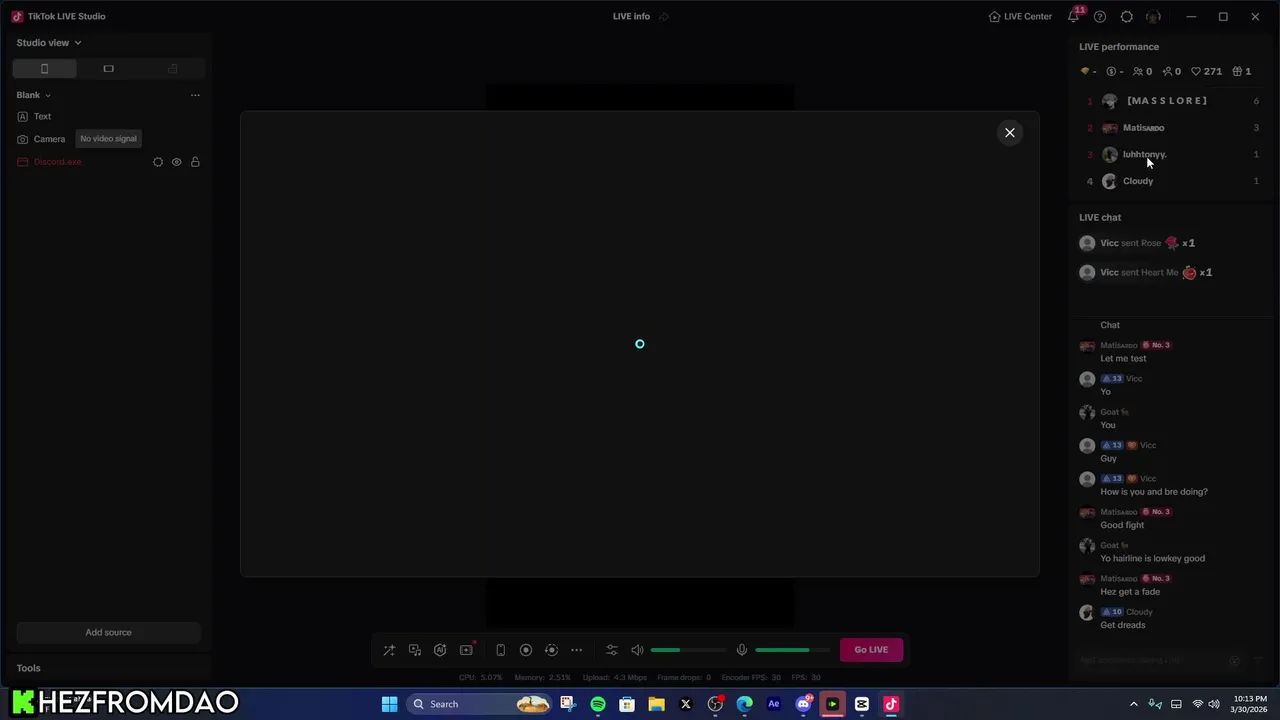Toggle lock on Discord.exe source
The height and width of the screenshot is (720, 1280).
[195, 162]
